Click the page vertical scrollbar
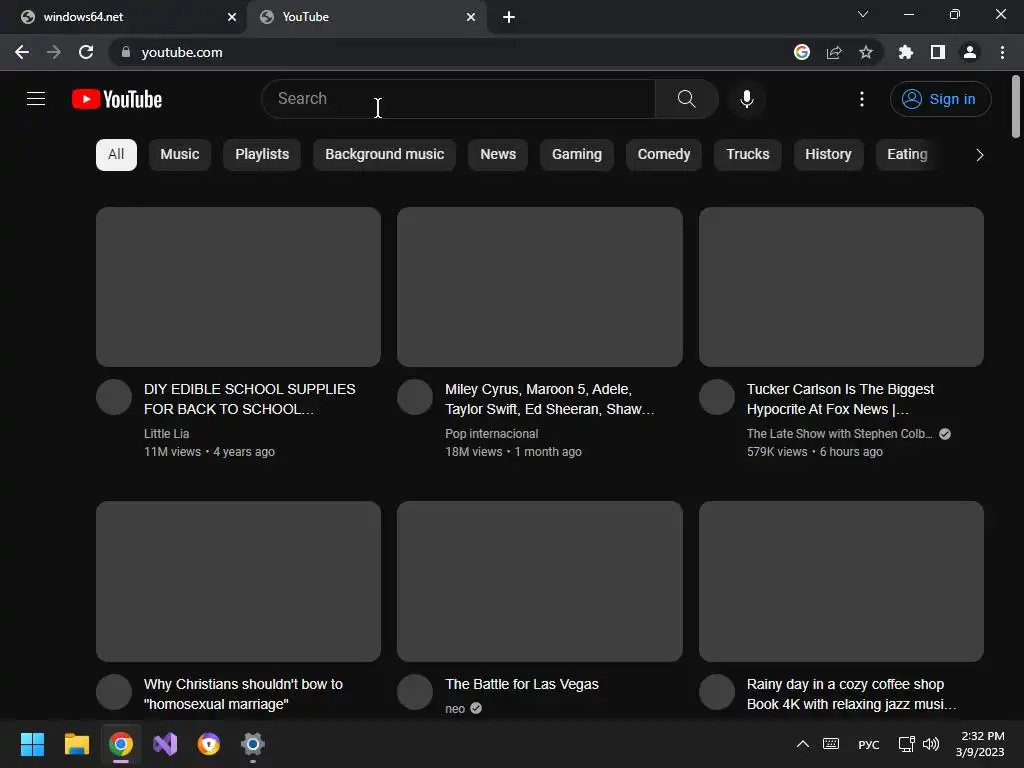The image size is (1024, 768). (x=1016, y=107)
